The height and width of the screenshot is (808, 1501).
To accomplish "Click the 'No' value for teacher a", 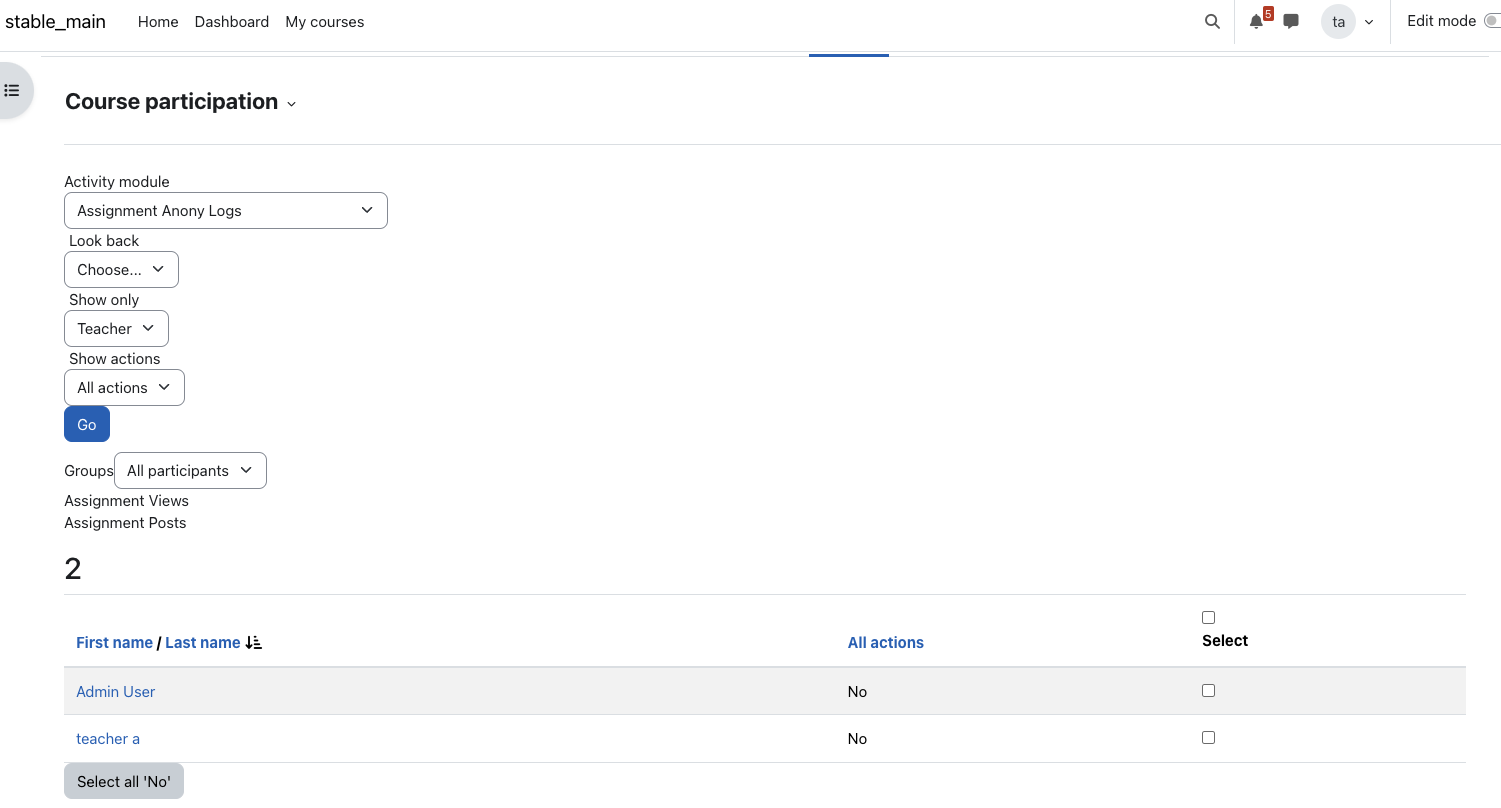I will point(857,738).
